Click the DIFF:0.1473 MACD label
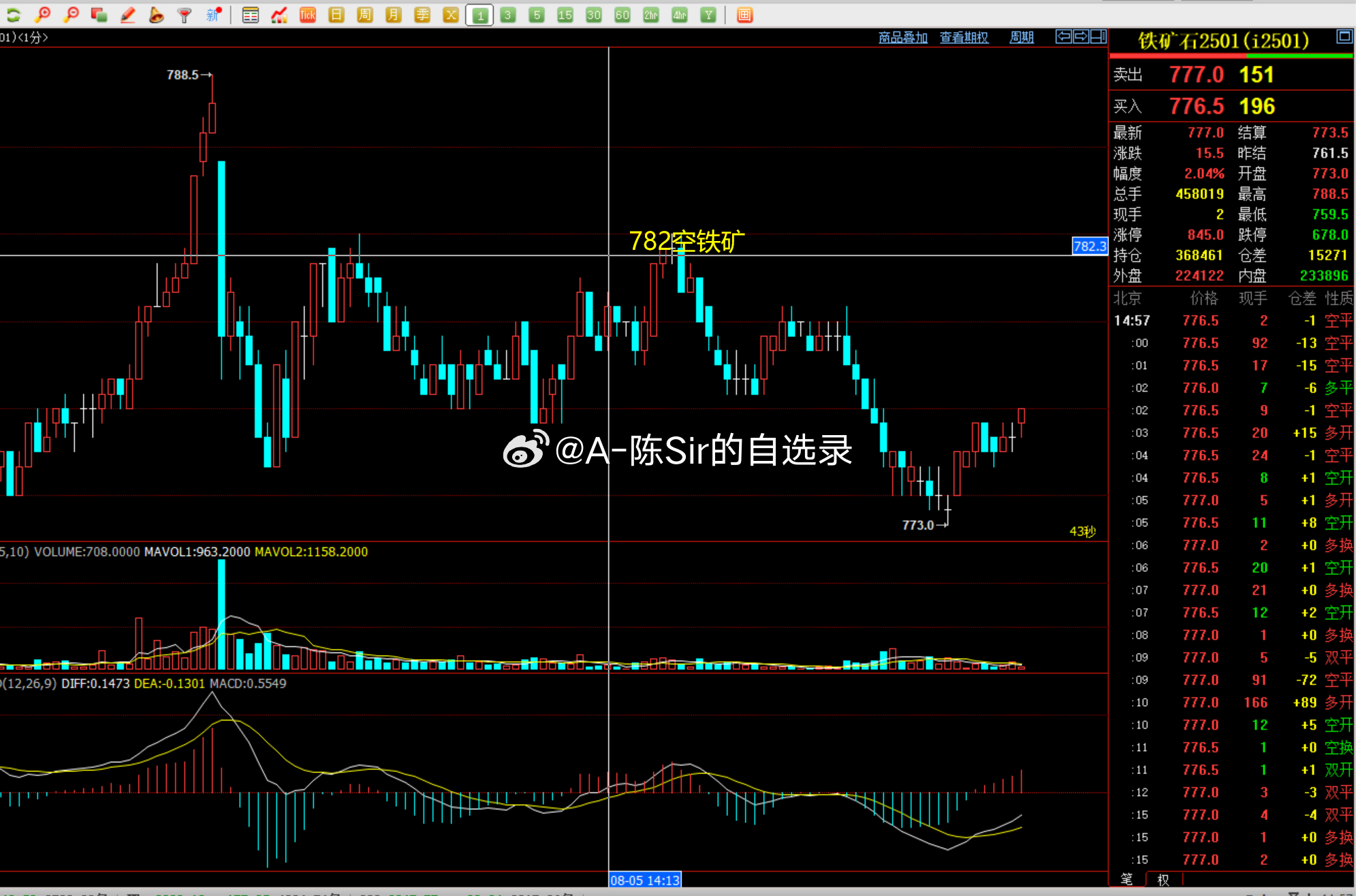The width and height of the screenshot is (1356, 896). tap(95, 683)
